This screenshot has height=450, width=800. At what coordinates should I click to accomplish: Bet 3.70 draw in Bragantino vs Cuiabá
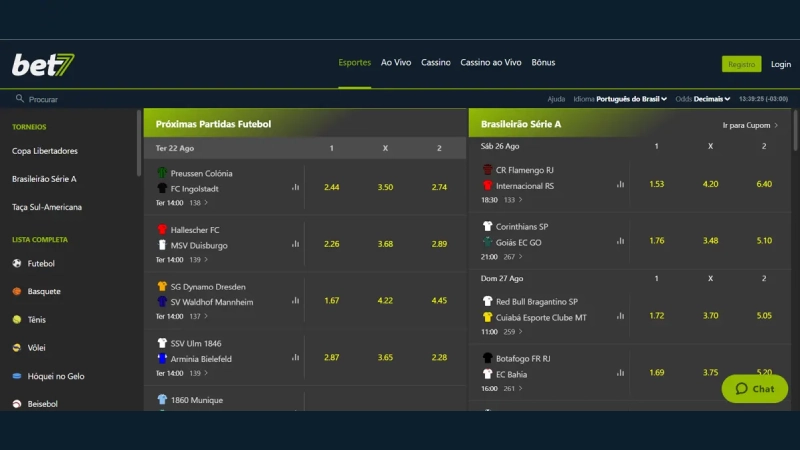coord(710,316)
